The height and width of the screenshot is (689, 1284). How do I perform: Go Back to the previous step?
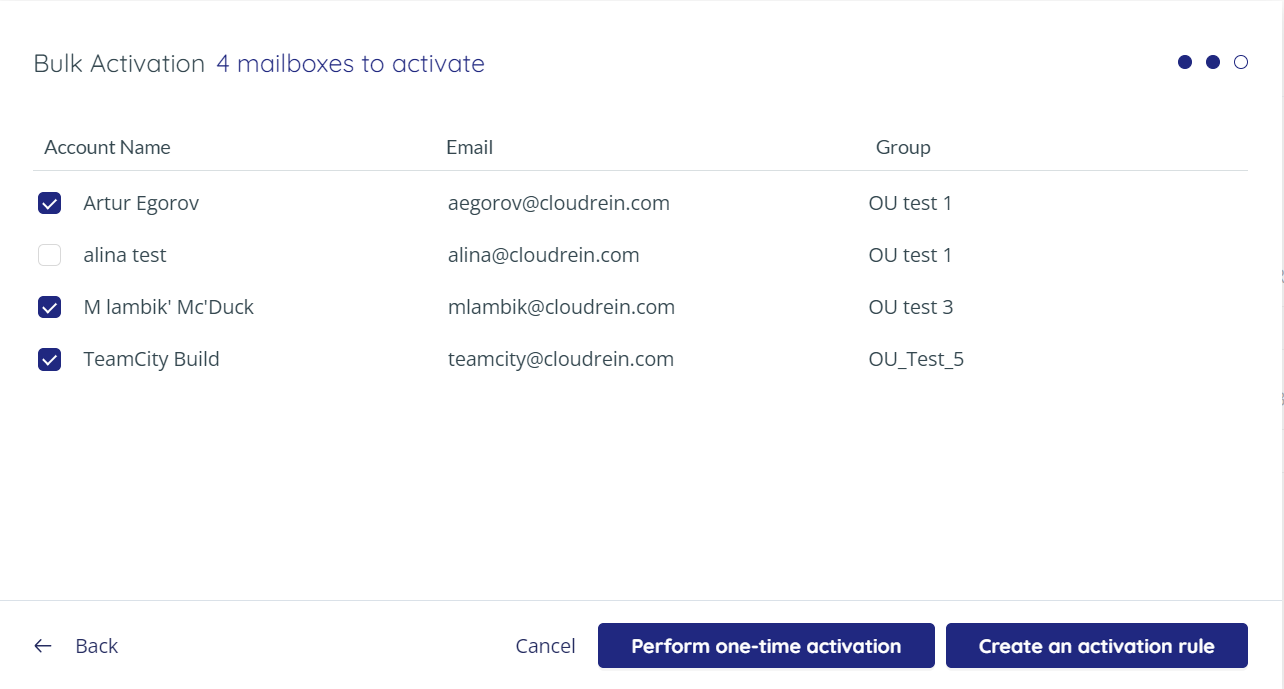pyautogui.click(x=96, y=646)
